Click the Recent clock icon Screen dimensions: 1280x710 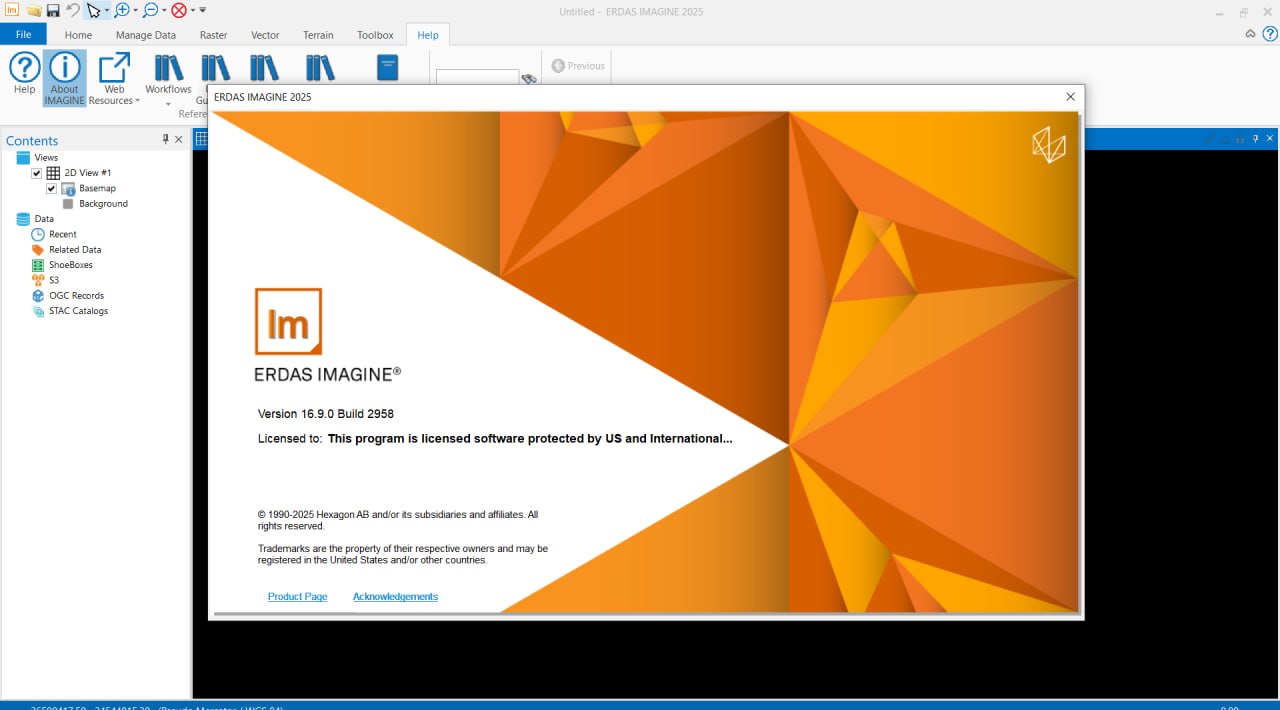(38, 234)
